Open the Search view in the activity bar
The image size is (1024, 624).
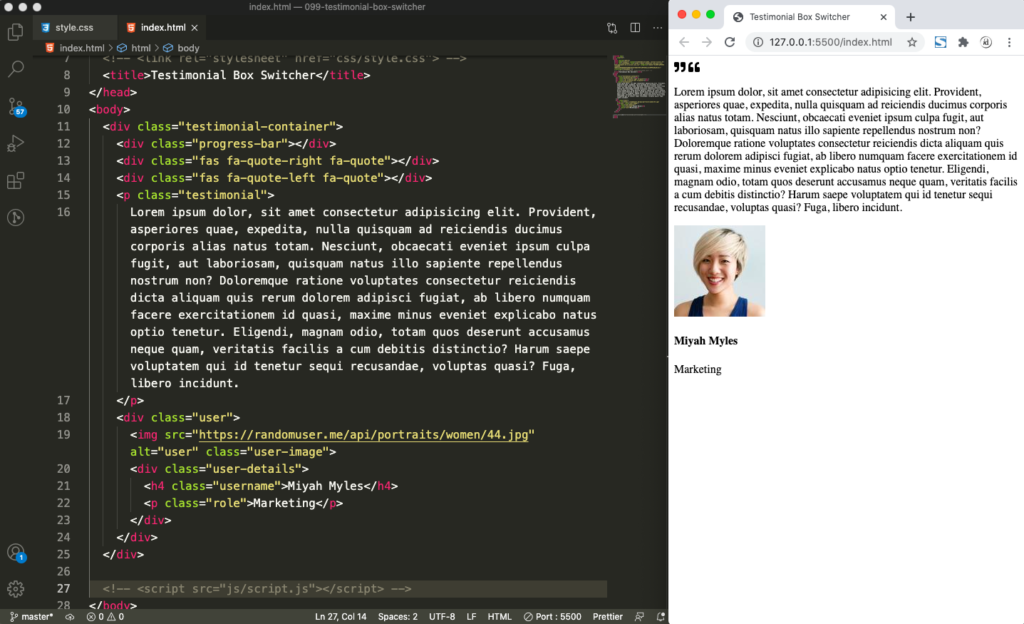tap(16, 69)
